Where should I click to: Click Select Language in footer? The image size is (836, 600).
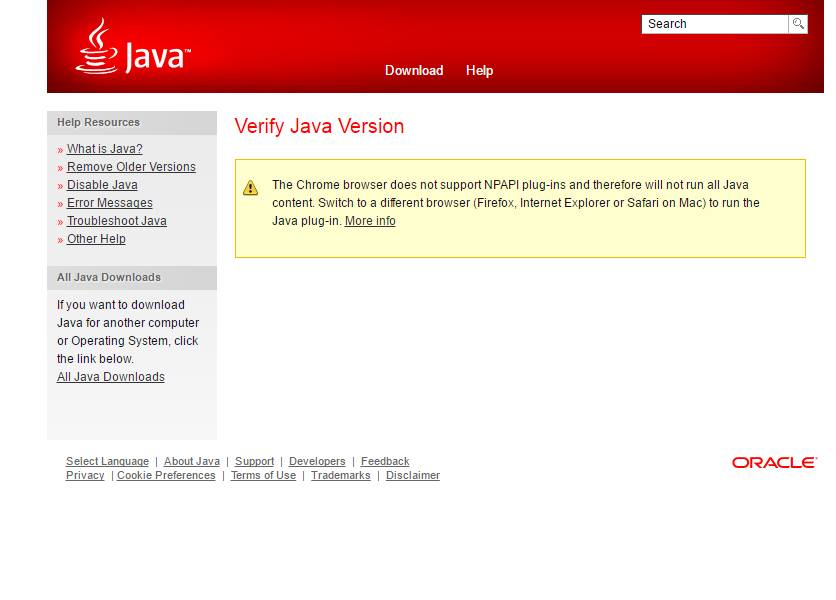[x=107, y=461]
